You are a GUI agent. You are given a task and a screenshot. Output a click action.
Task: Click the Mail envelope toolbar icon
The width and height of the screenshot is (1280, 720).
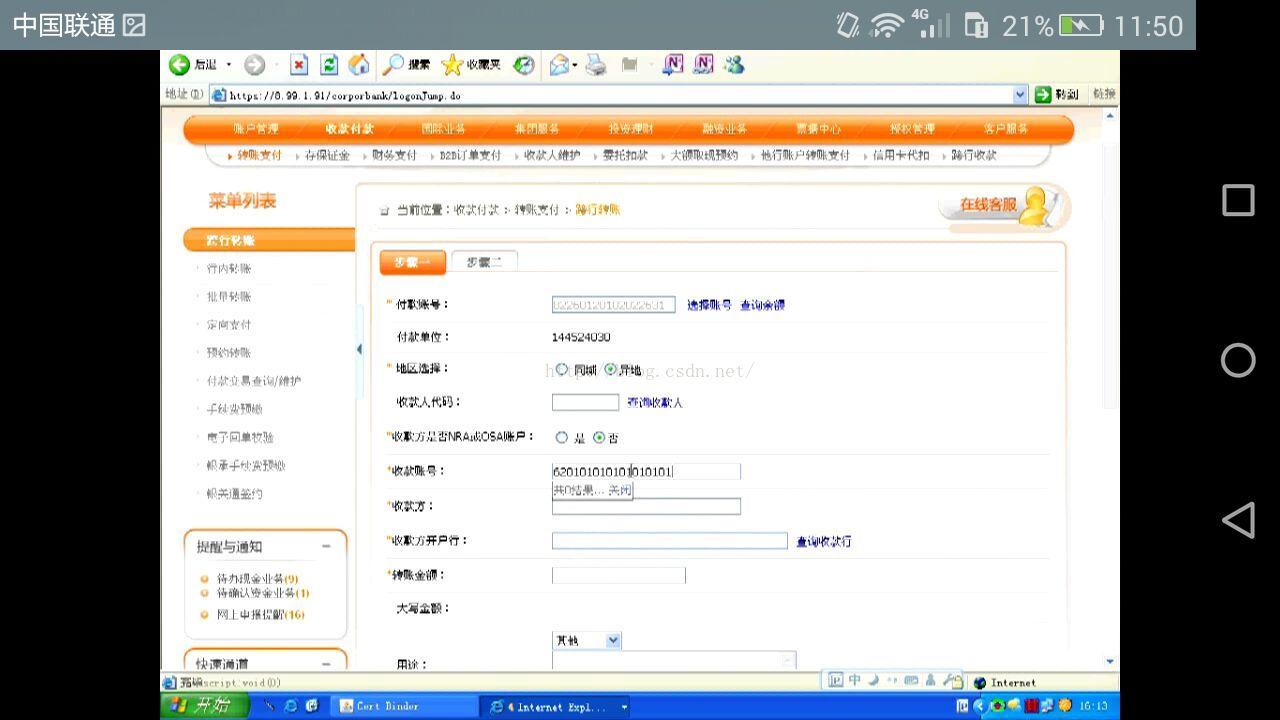[x=559, y=65]
